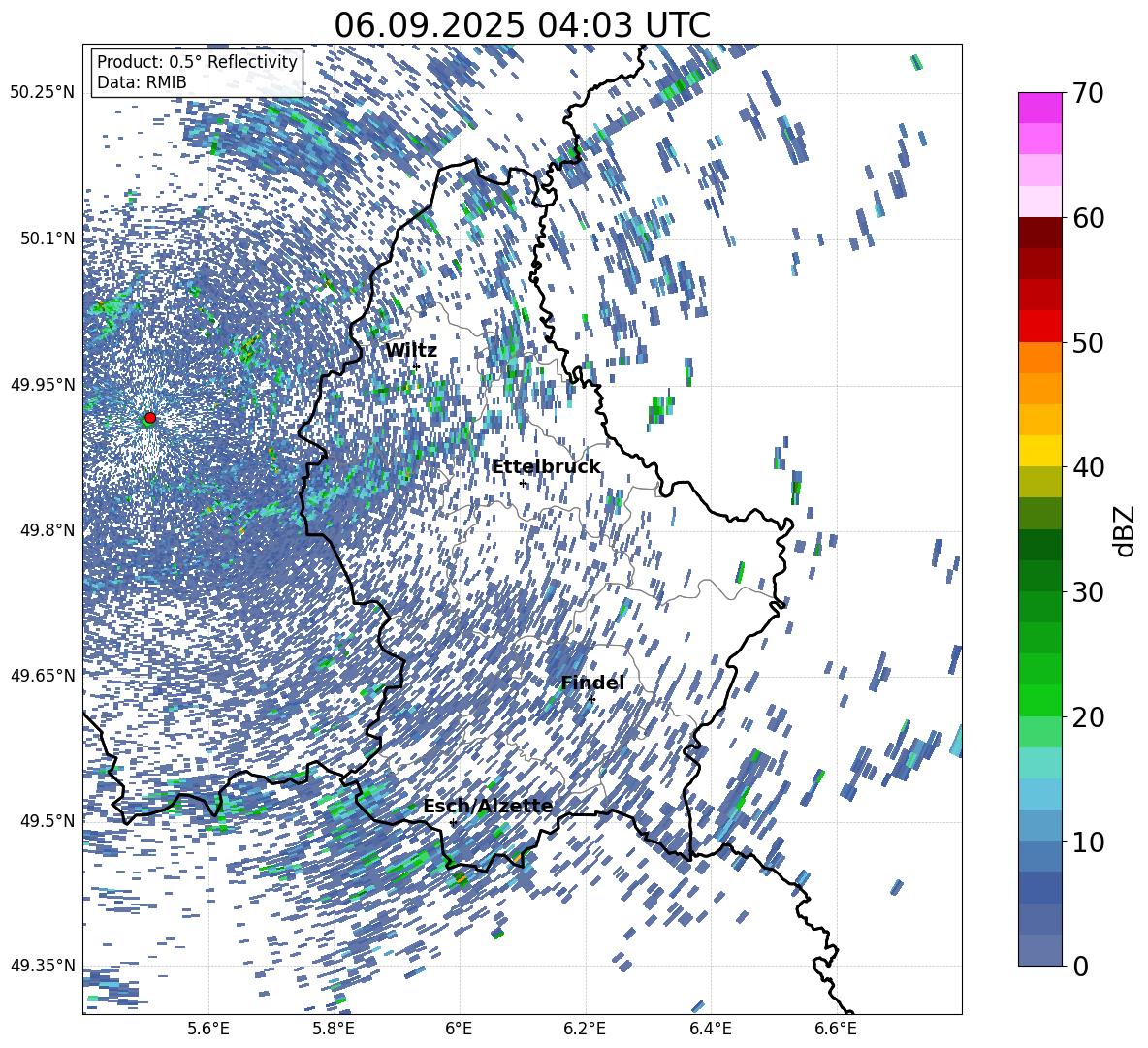Screen dimensions: 1148x1048
Task: Click the 49.35°N latitude tick label
Action: (x=43, y=966)
